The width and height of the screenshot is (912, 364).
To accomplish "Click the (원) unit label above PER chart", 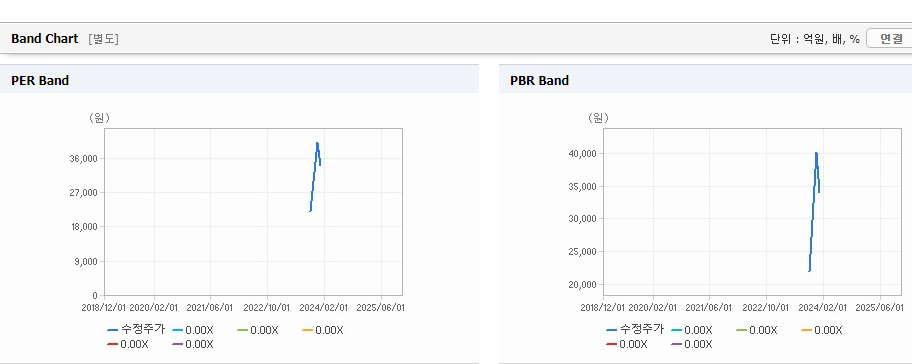I will (99, 118).
